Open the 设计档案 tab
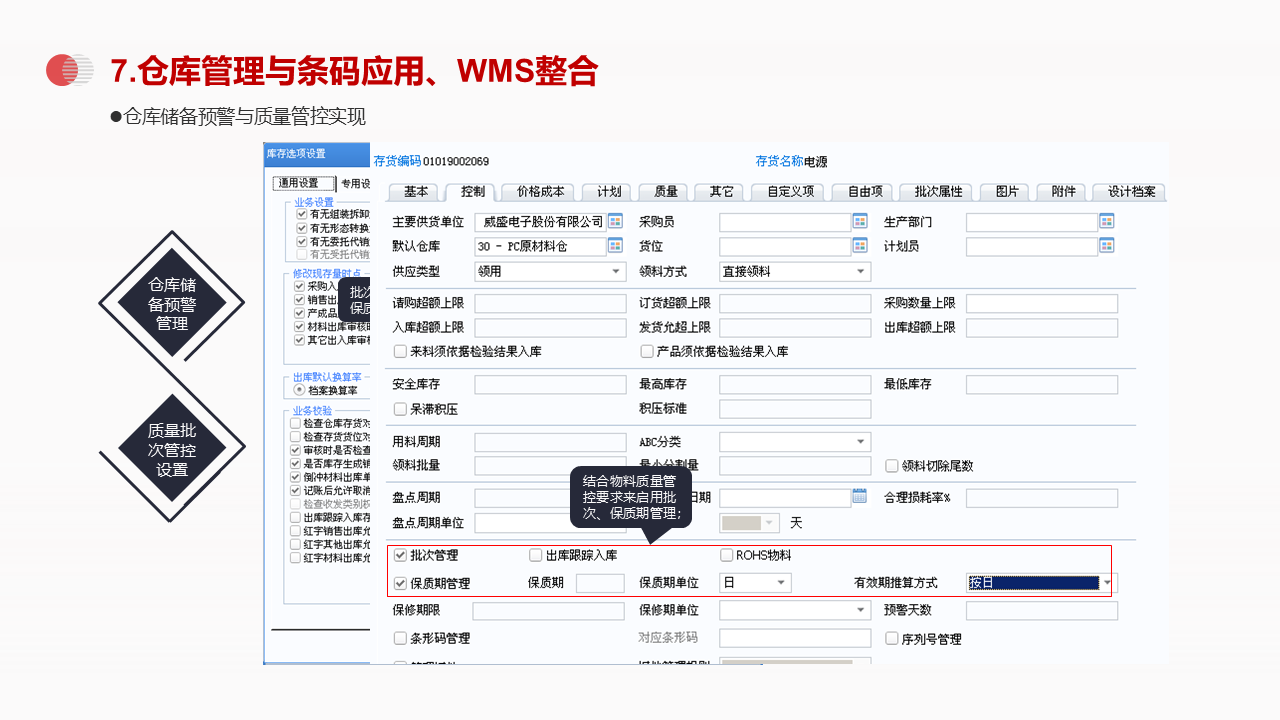Viewport: 1280px width, 720px height. tap(1130, 192)
